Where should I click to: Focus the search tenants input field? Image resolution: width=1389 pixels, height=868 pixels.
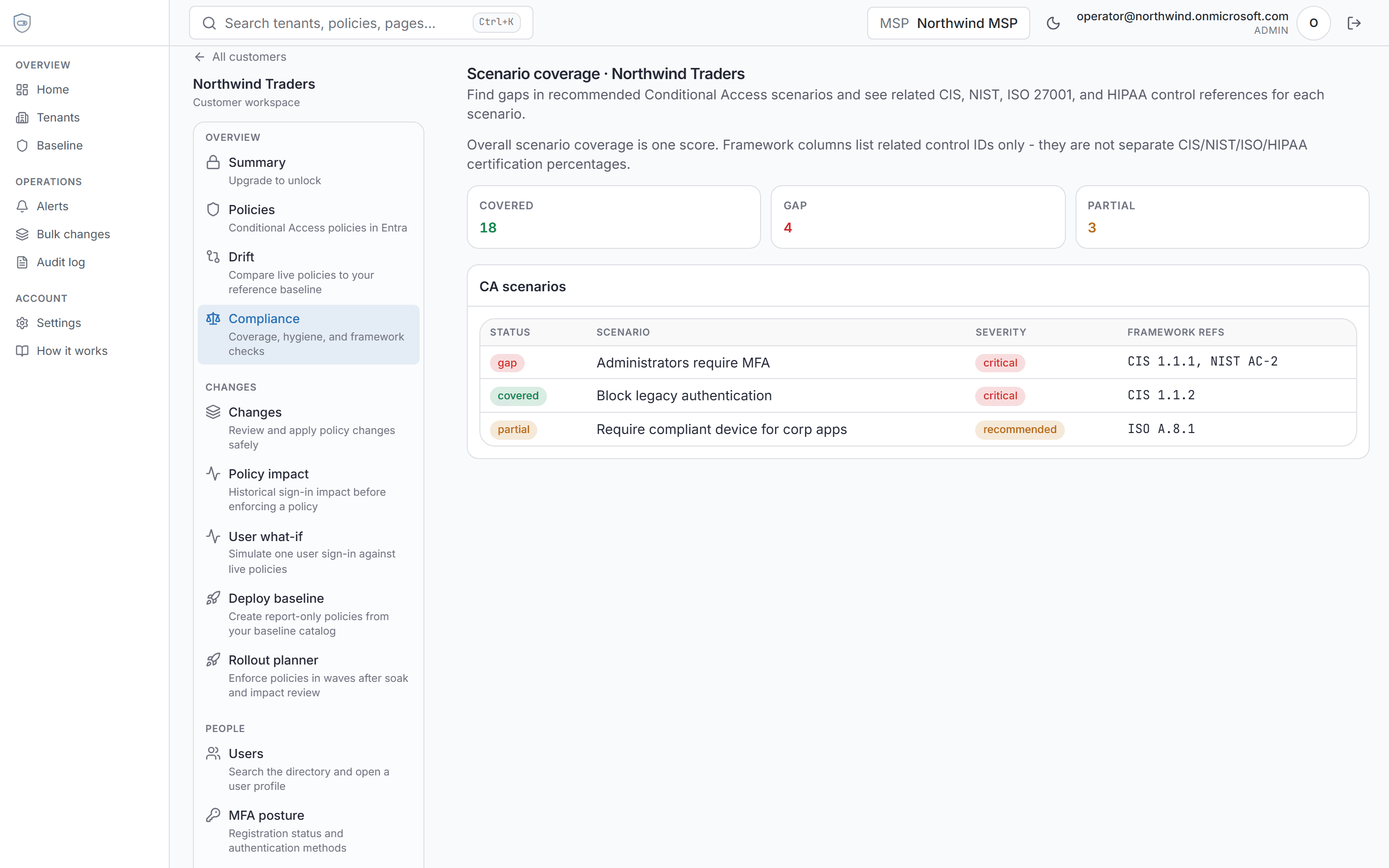(361, 23)
